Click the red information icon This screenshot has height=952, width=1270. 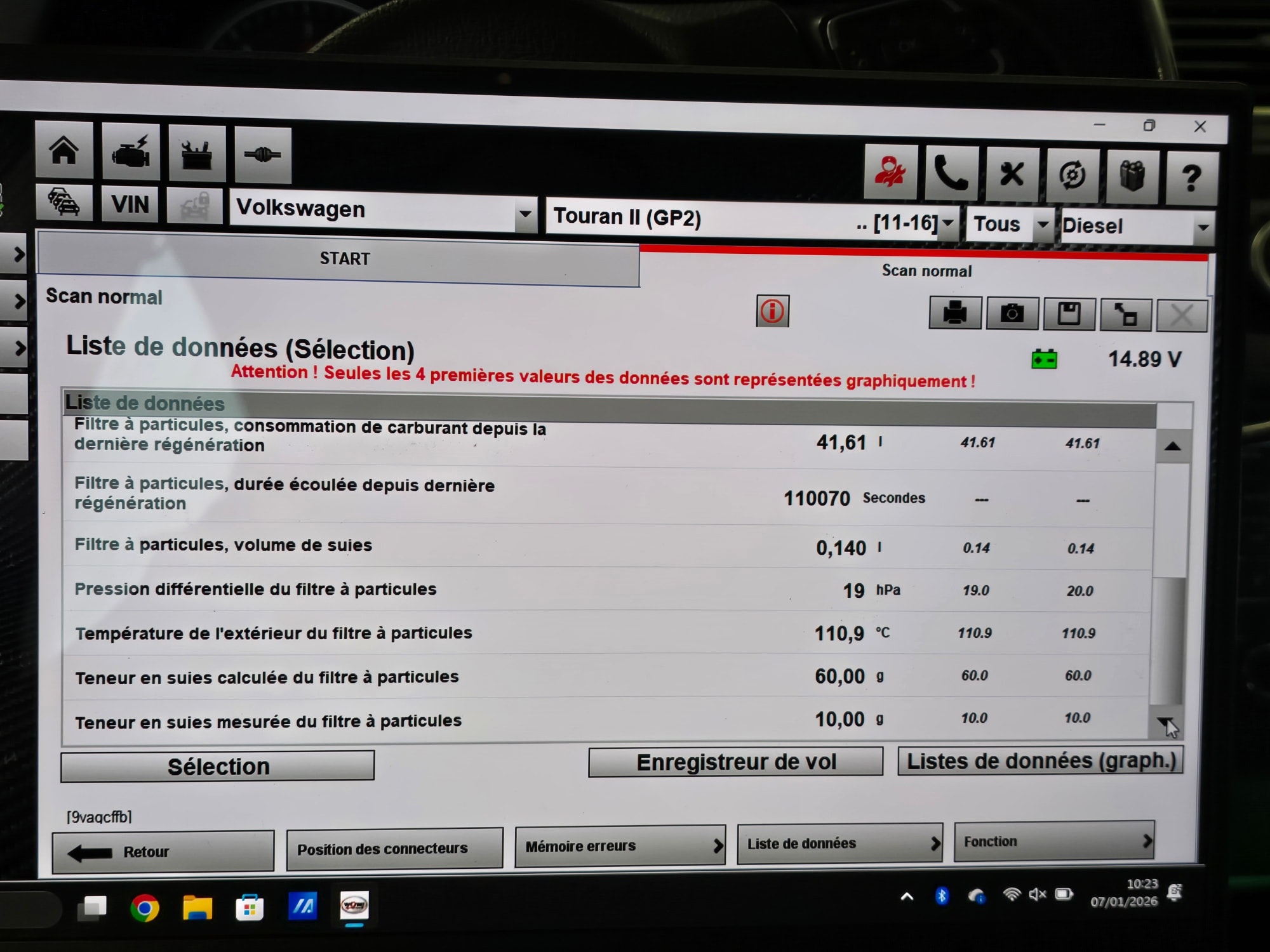[772, 311]
